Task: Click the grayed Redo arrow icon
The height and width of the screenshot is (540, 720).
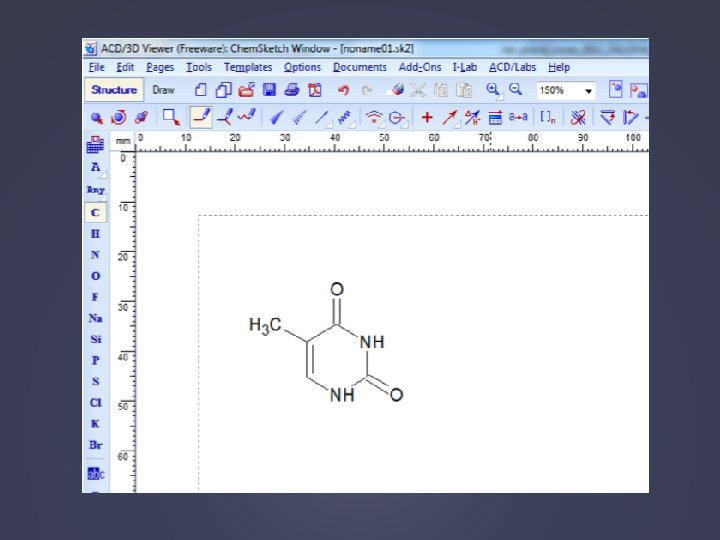Action: coord(366,90)
